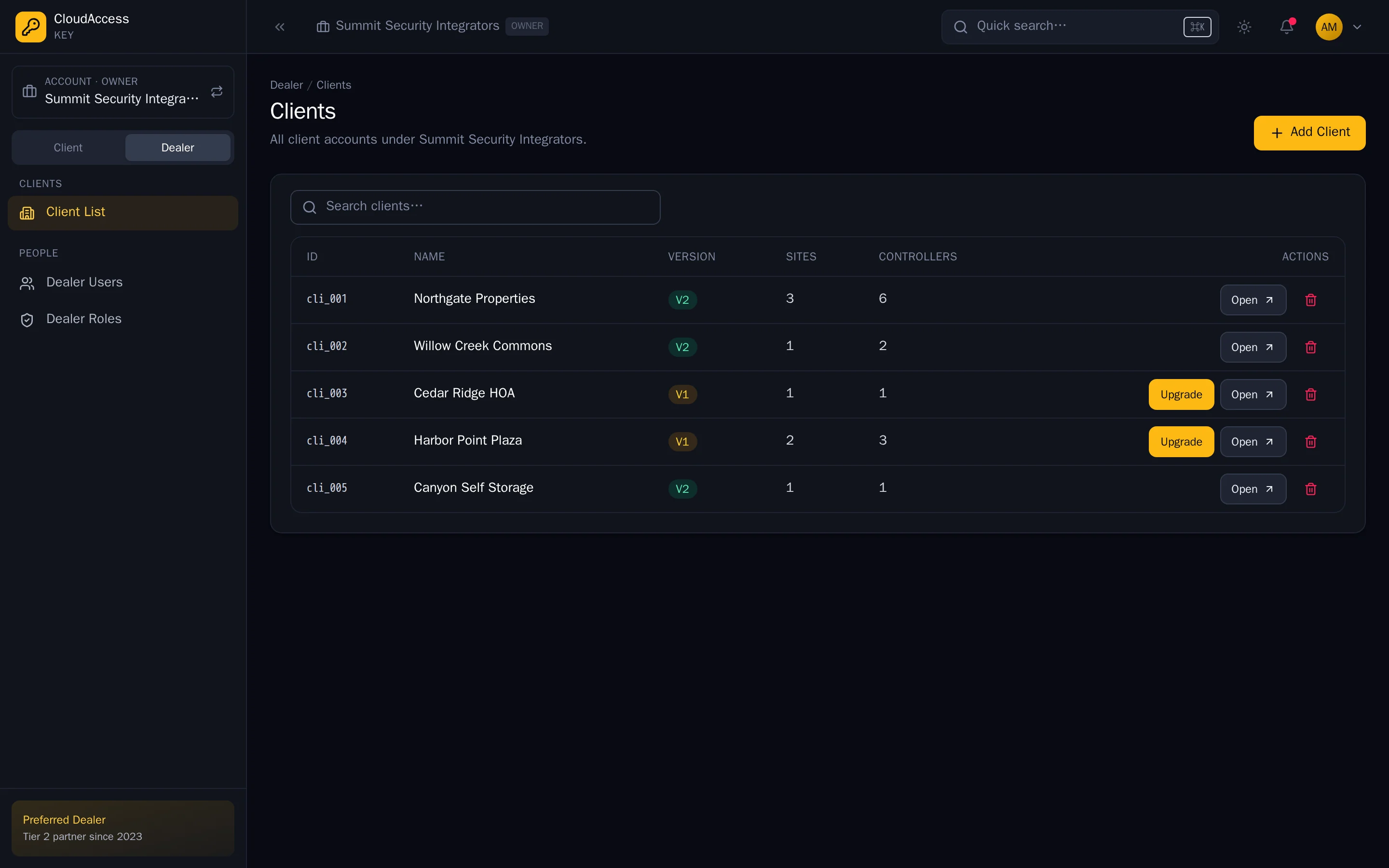Viewport: 1389px width, 868px height.
Task: Click the Controllers column header
Action: point(917,257)
